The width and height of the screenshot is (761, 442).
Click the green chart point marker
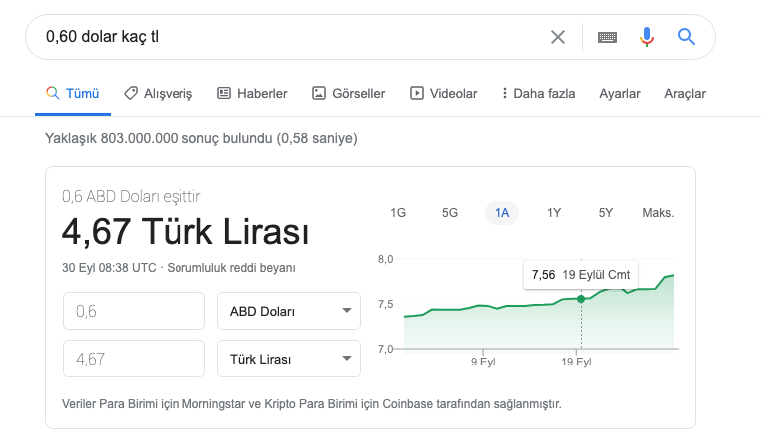[581, 299]
